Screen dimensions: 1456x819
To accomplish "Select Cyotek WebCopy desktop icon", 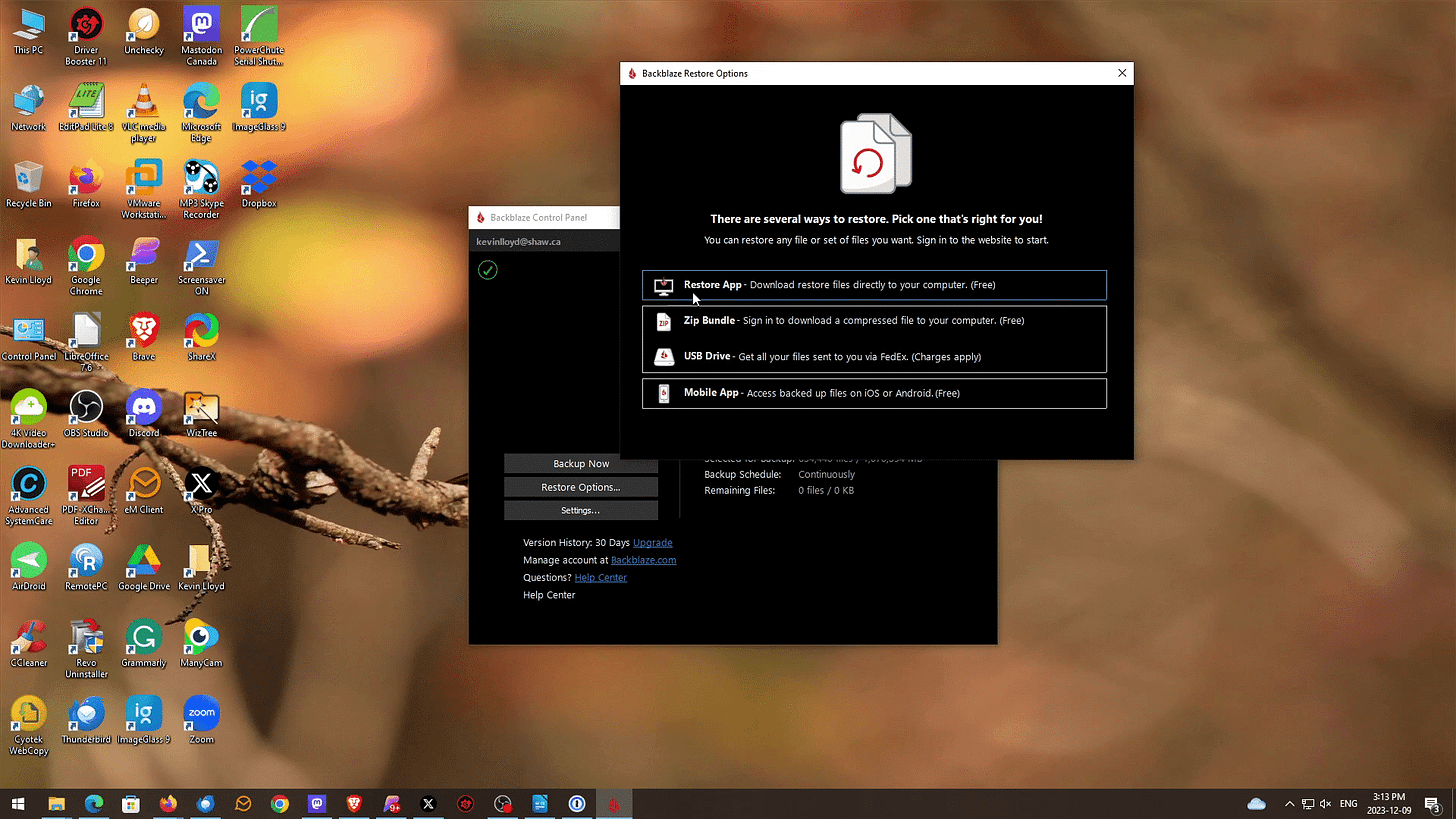I will [x=28, y=727].
